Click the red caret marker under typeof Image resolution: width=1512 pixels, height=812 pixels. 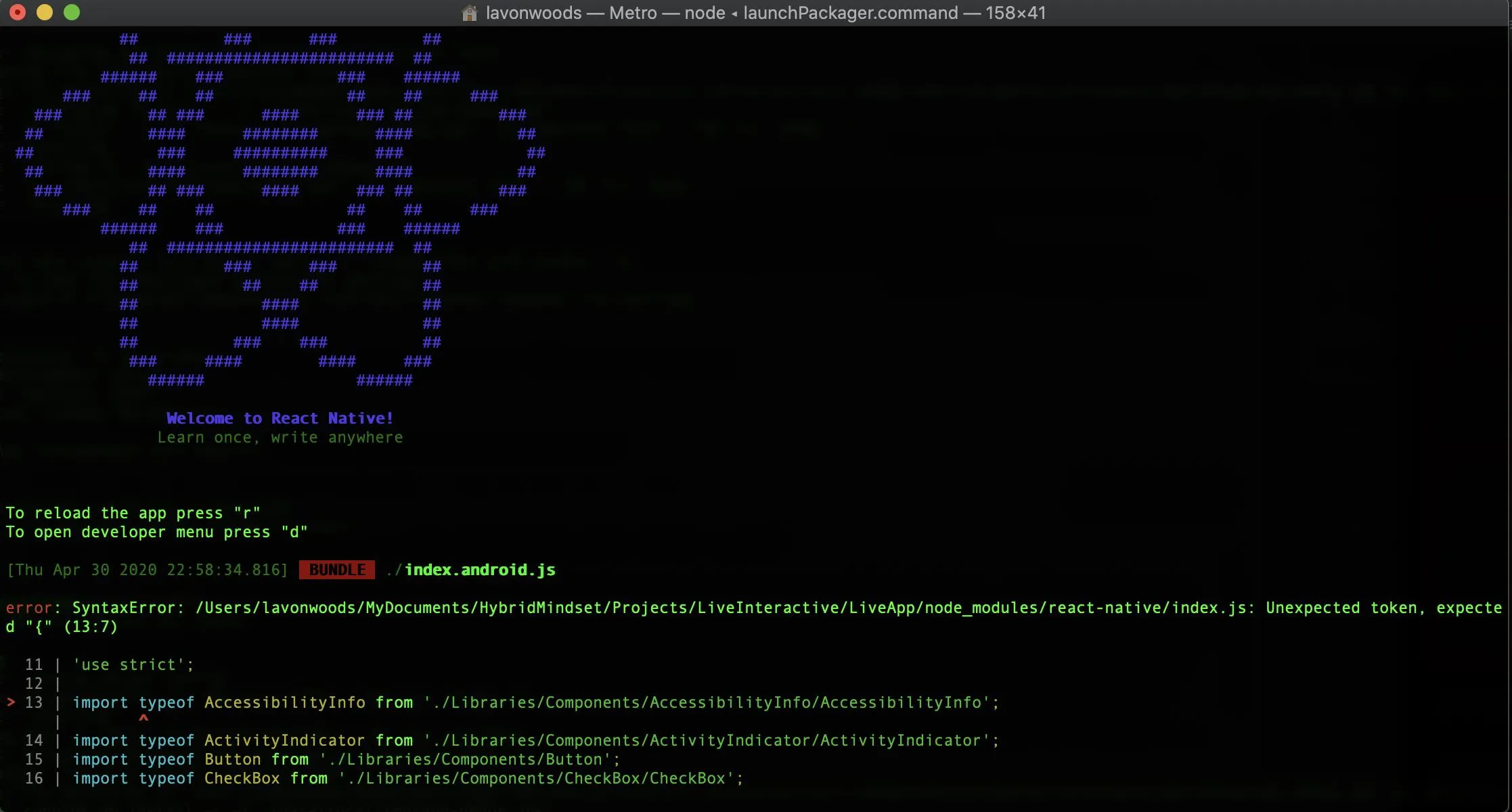(143, 719)
